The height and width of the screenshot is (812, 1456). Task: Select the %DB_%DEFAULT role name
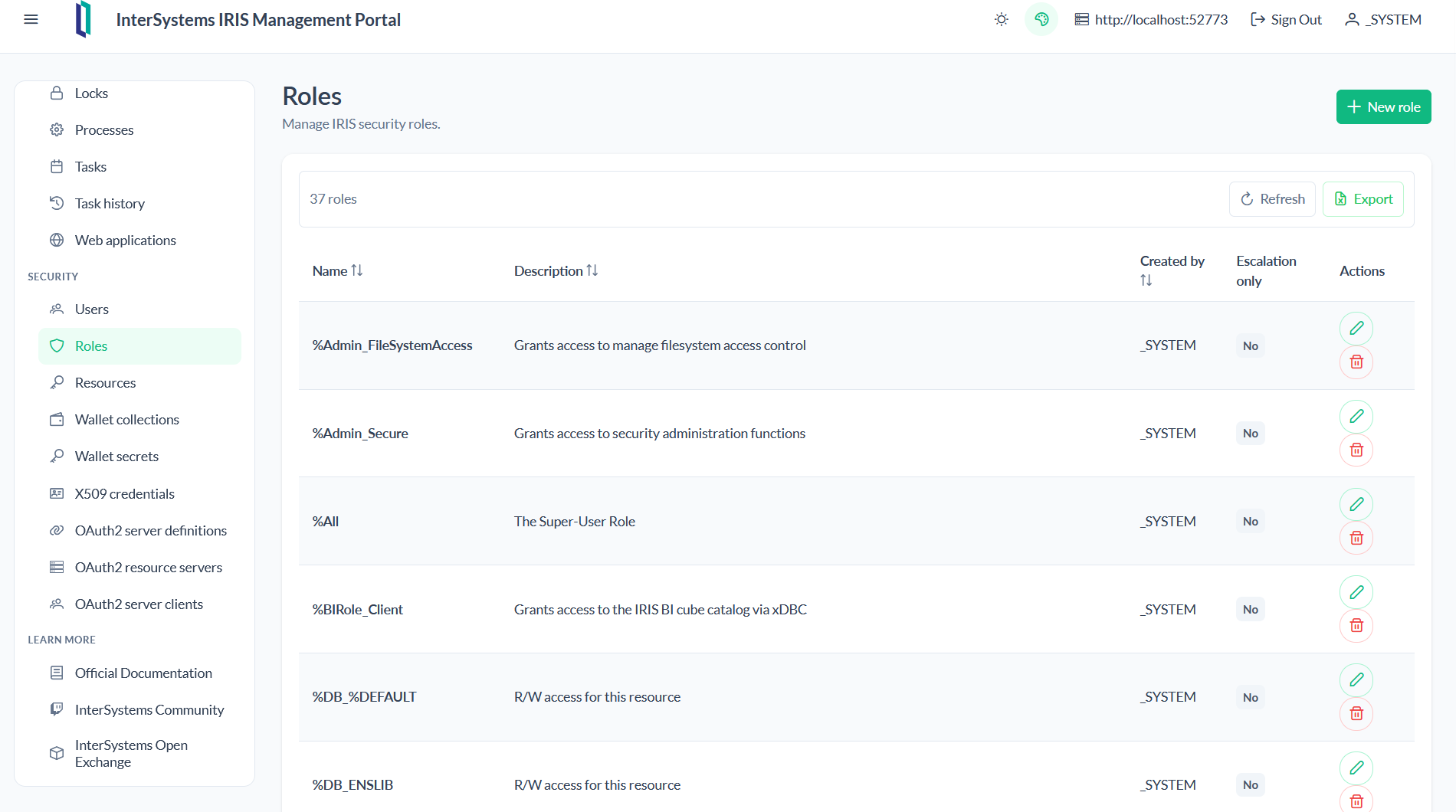(x=364, y=697)
